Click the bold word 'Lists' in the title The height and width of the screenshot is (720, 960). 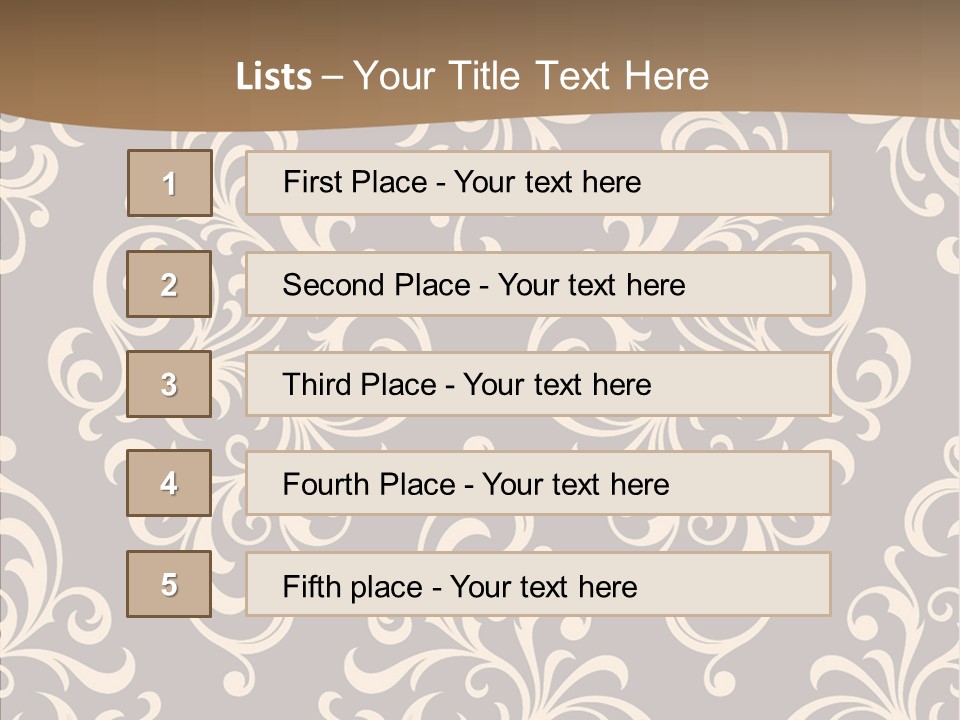click(274, 77)
